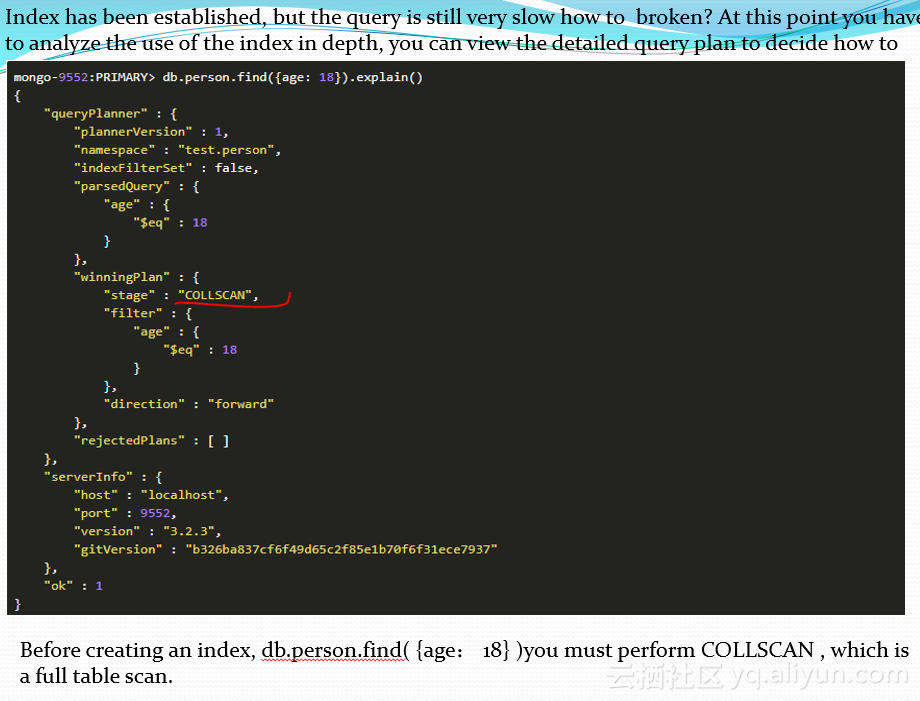The image size is (920, 701).
Task: Click the 'mongo-9552:PRIMARY>' prompt text
Action: pos(84,77)
